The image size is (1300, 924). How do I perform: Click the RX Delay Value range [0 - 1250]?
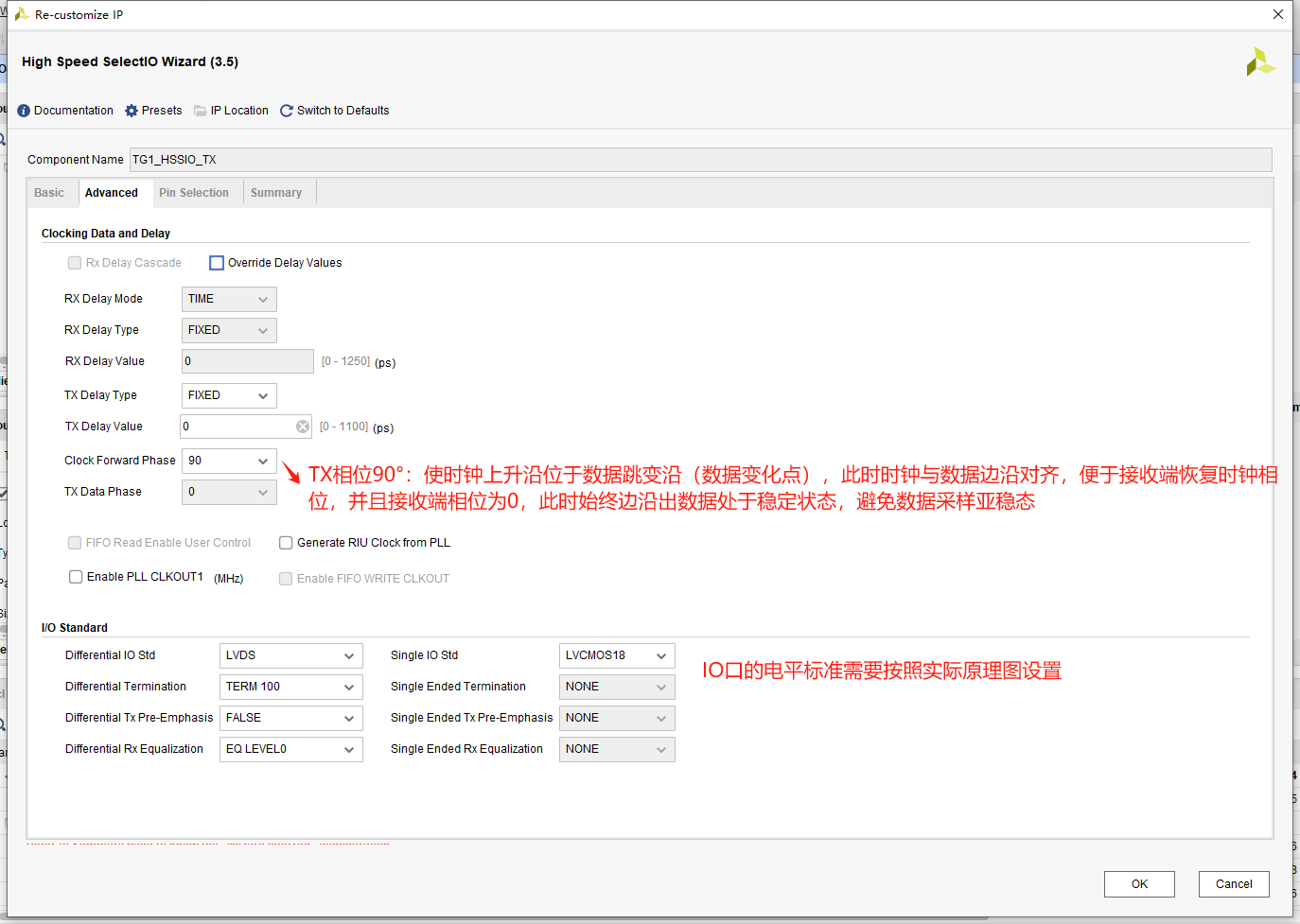click(345, 361)
